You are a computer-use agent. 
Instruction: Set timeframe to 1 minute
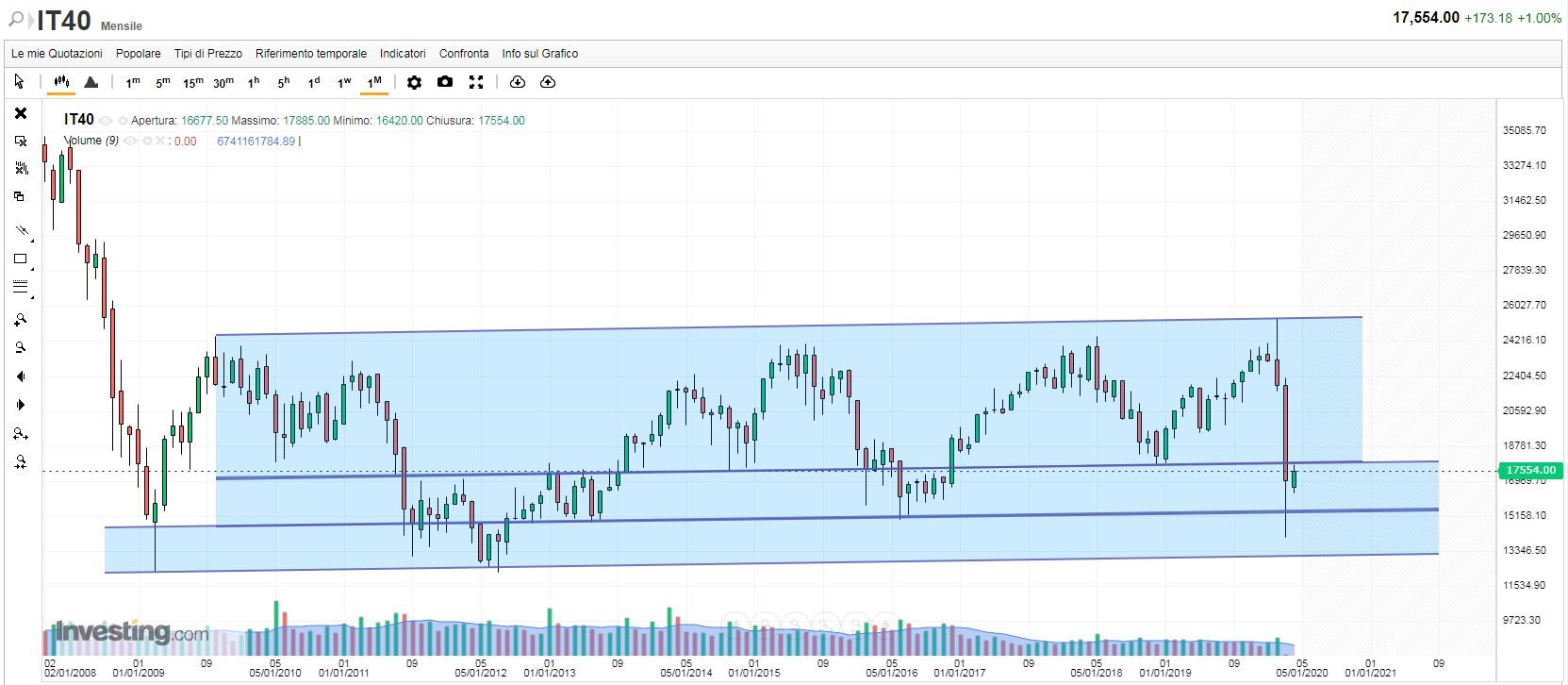133,82
